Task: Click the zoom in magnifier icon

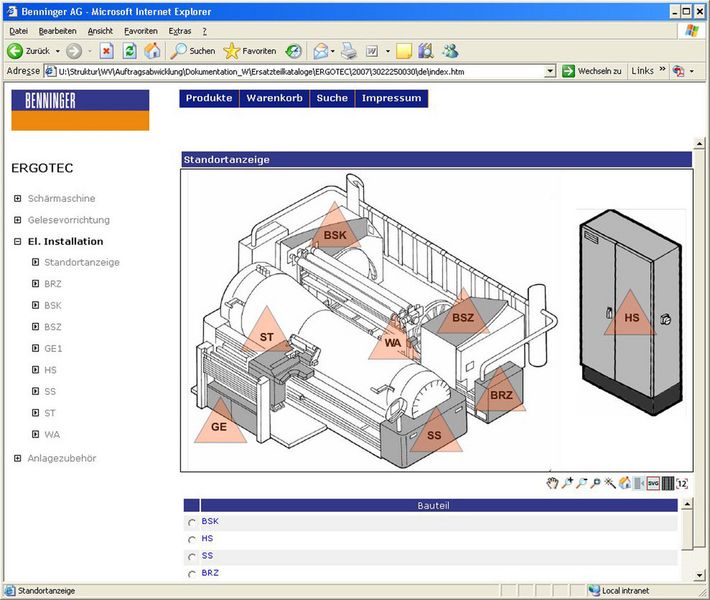Action: 567,483
